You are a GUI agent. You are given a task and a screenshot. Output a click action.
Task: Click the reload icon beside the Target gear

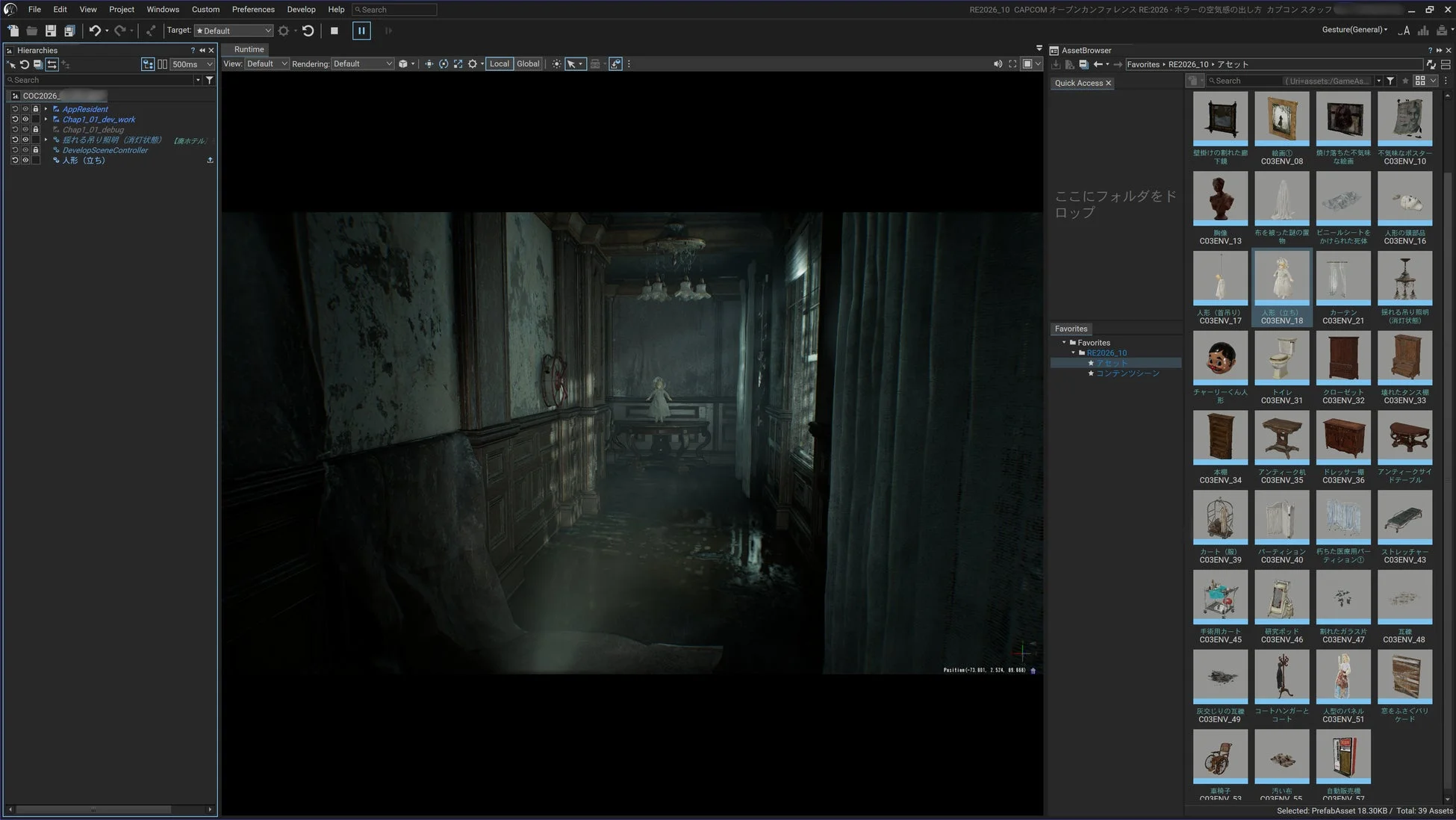[x=308, y=31]
